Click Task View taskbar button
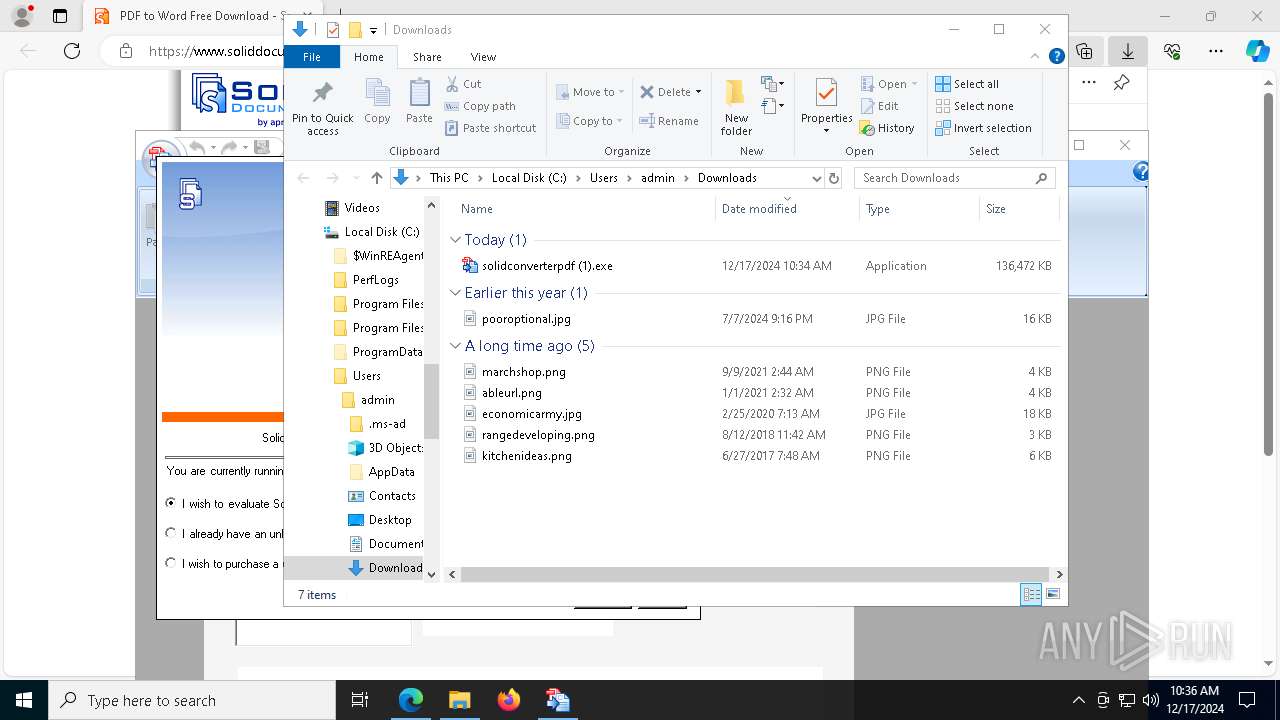The width and height of the screenshot is (1280, 720). click(x=360, y=700)
